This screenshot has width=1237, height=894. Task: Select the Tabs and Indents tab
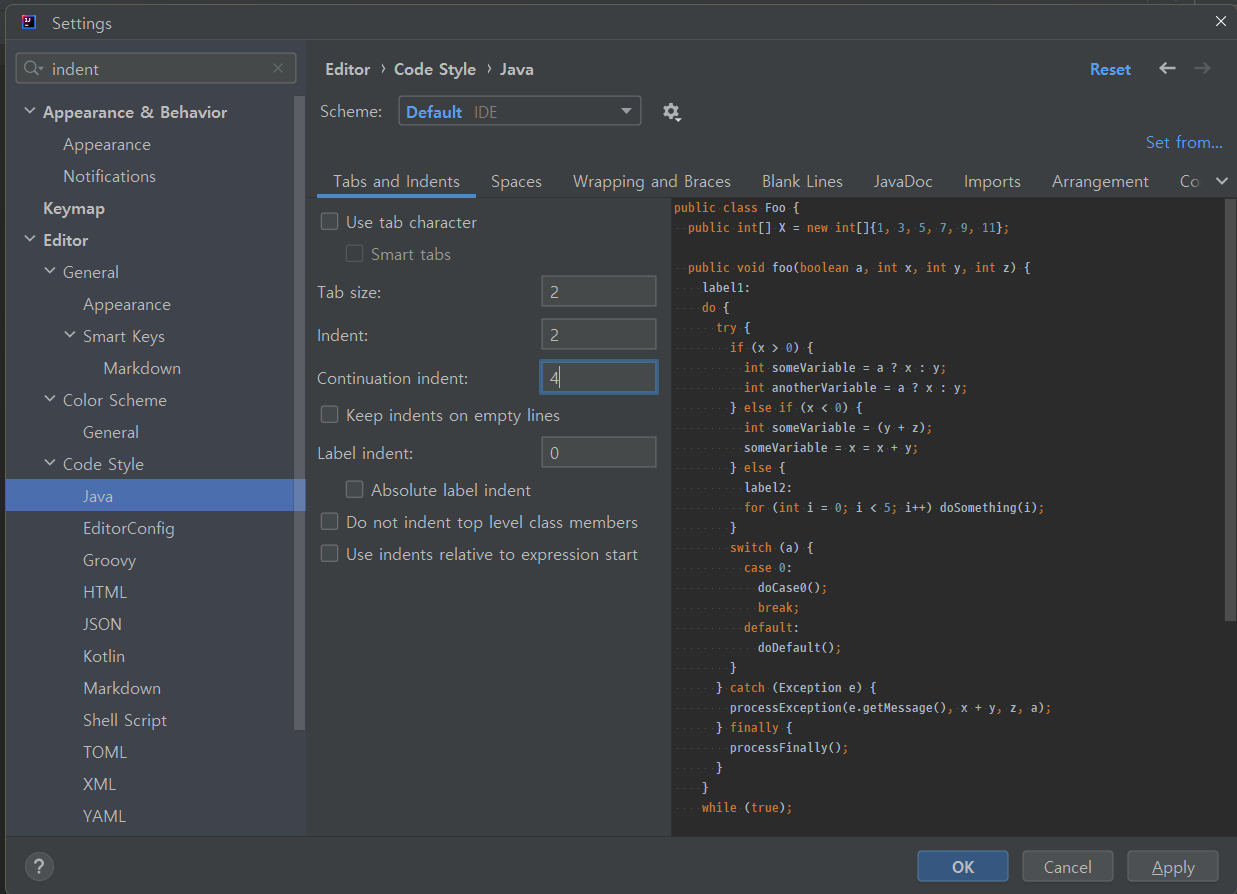pos(396,182)
